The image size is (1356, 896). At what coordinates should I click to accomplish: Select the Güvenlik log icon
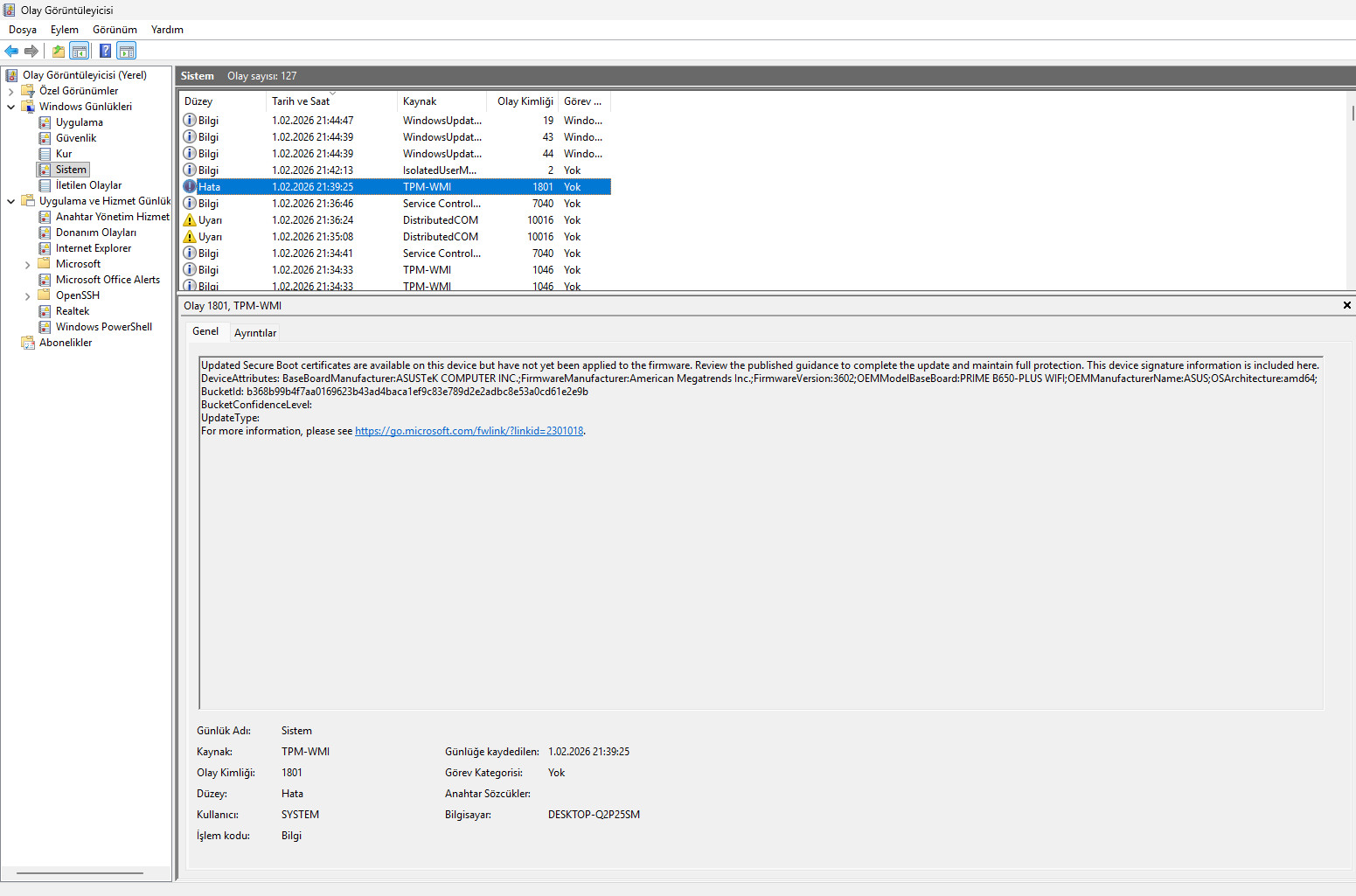pyautogui.click(x=45, y=138)
